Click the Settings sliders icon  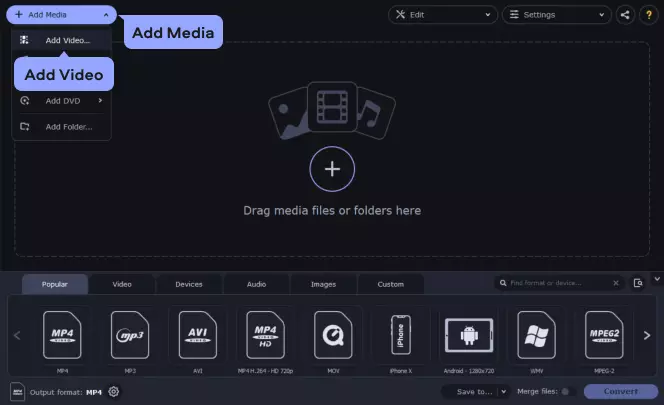pyautogui.click(x=514, y=15)
